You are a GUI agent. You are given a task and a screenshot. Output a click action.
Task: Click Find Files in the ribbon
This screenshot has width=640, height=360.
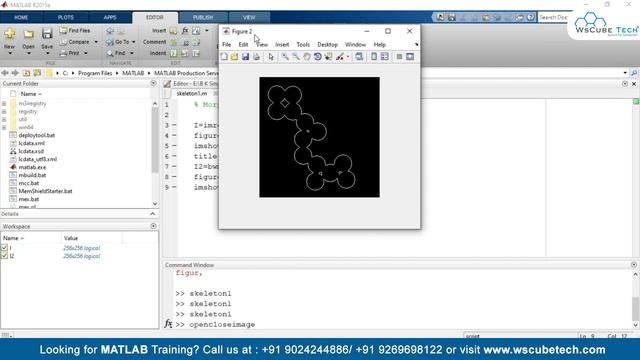coord(75,31)
